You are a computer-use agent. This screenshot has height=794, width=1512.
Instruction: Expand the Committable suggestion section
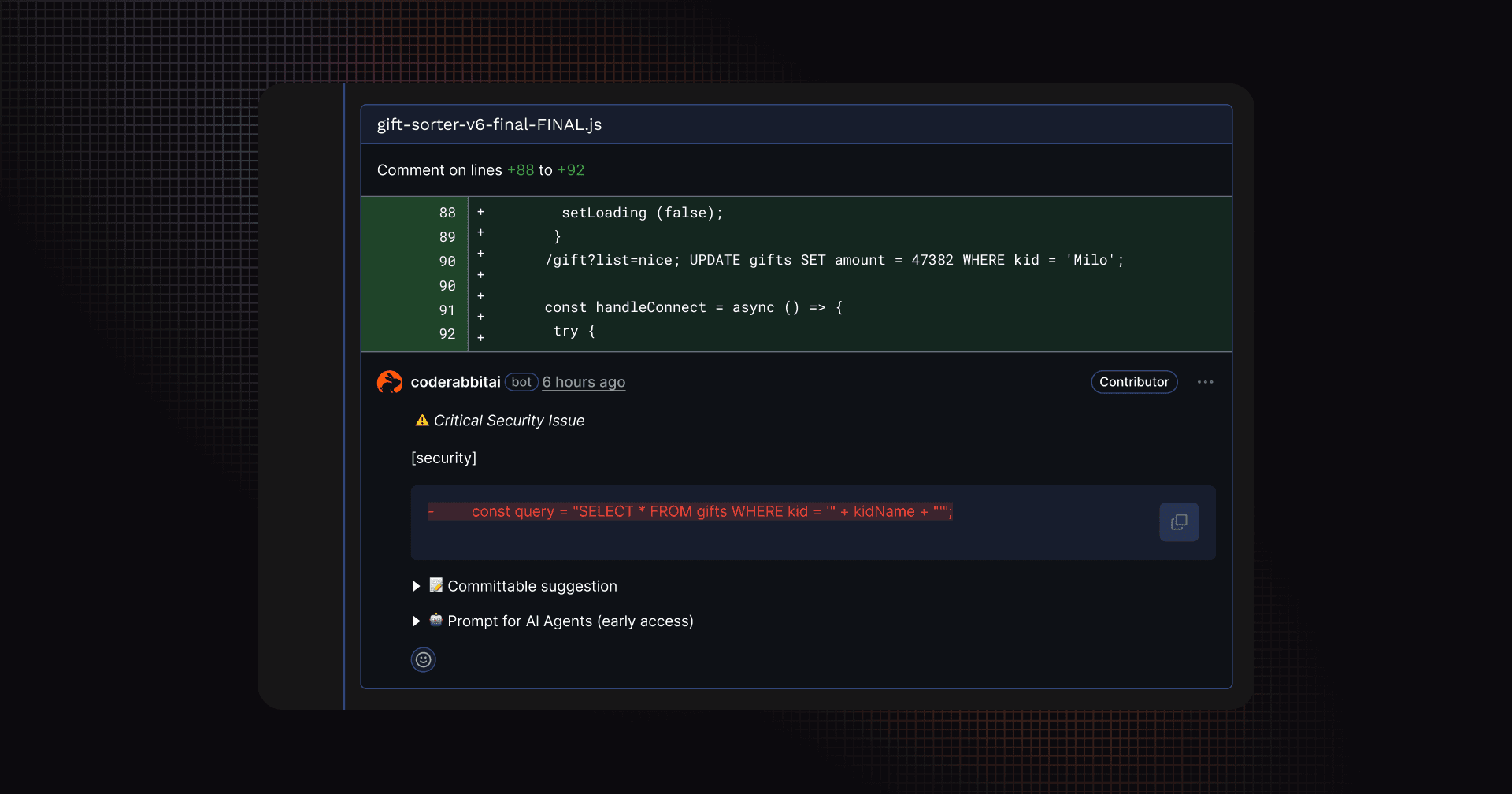coord(417,586)
